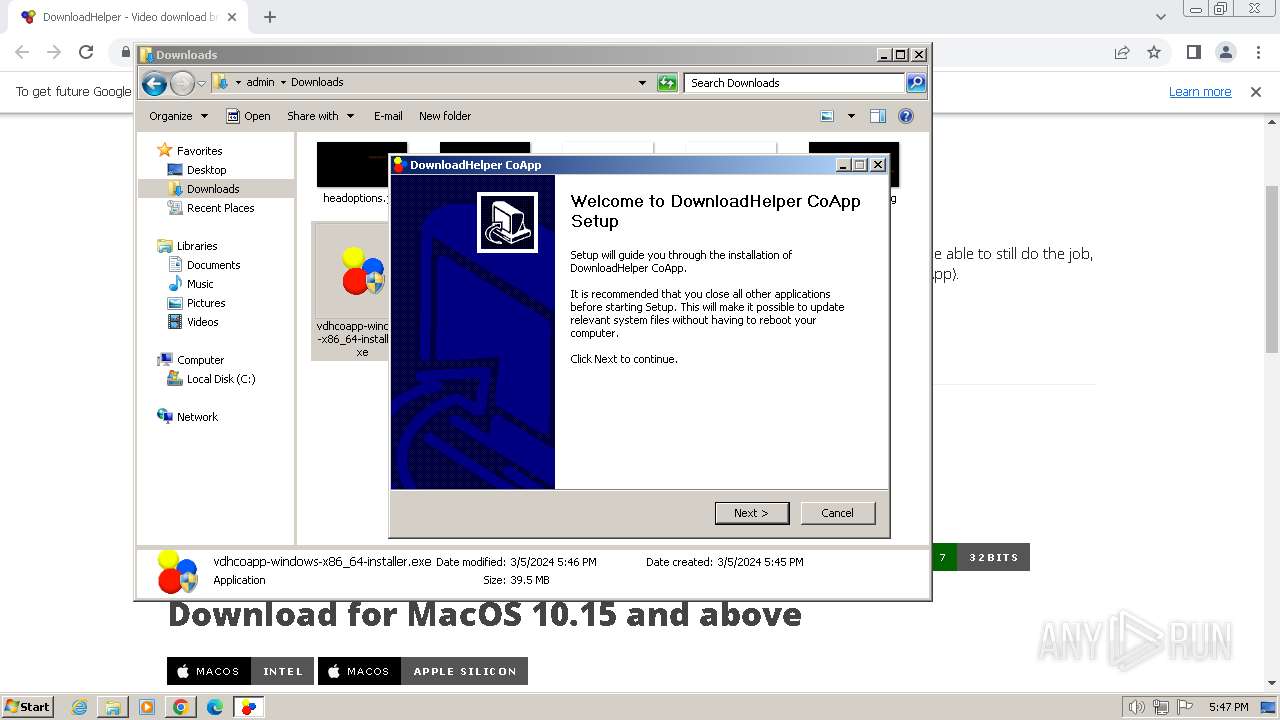Launch Internet Explorer from taskbar
The image size is (1280, 720).
(79, 707)
